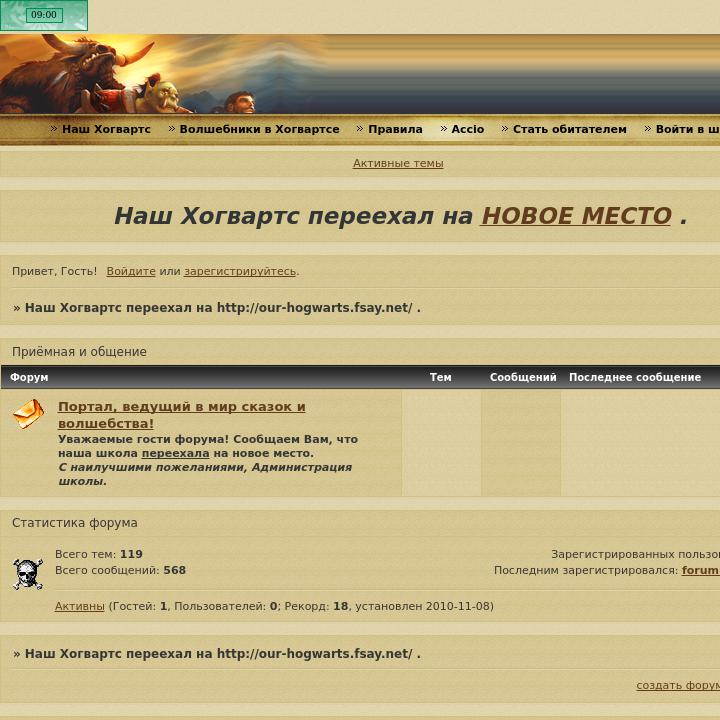Open Стать обитателем registration menu item
The width and height of the screenshot is (720, 720).
(x=569, y=129)
